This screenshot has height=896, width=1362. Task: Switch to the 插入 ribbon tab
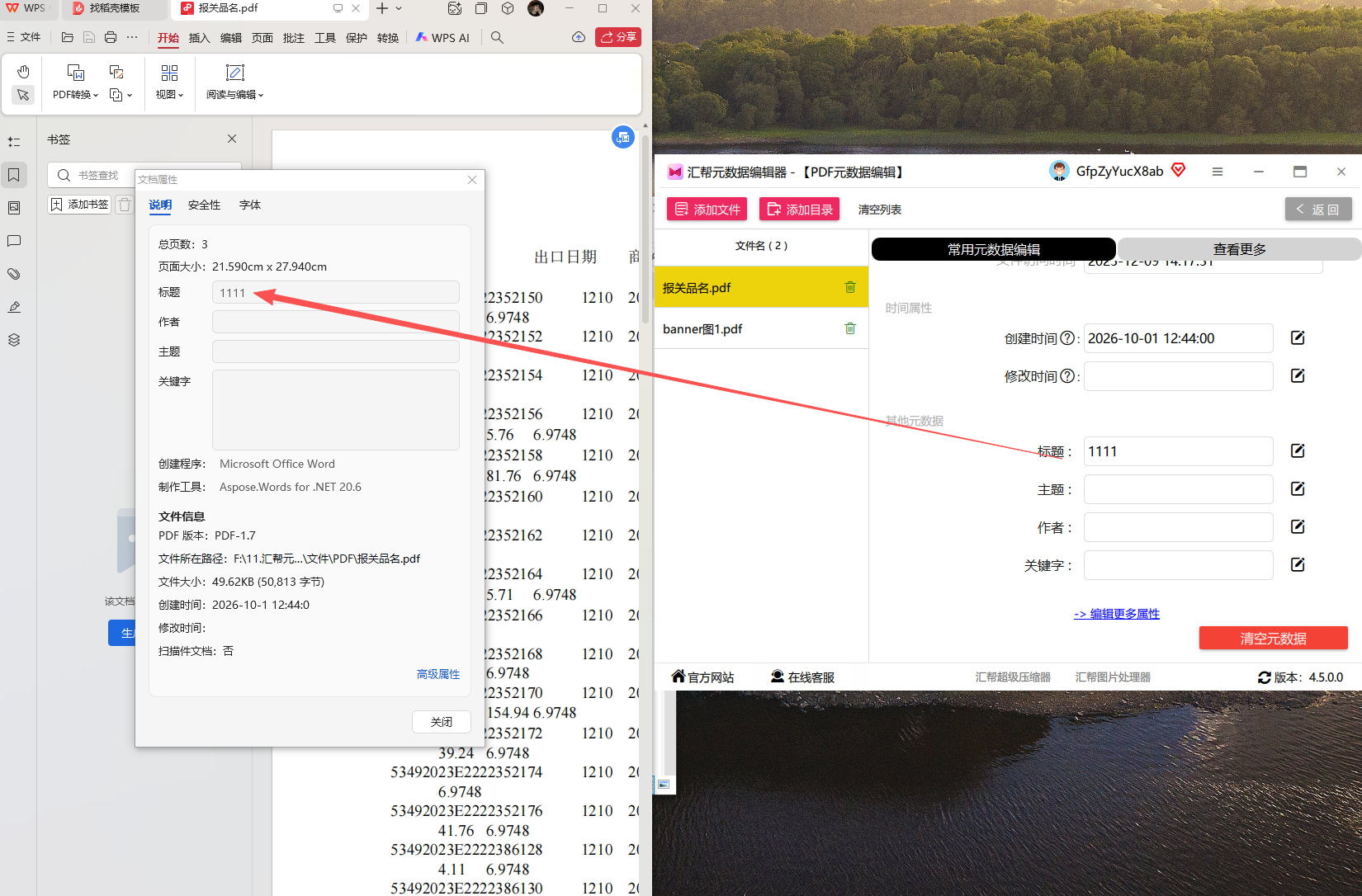tap(200, 38)
